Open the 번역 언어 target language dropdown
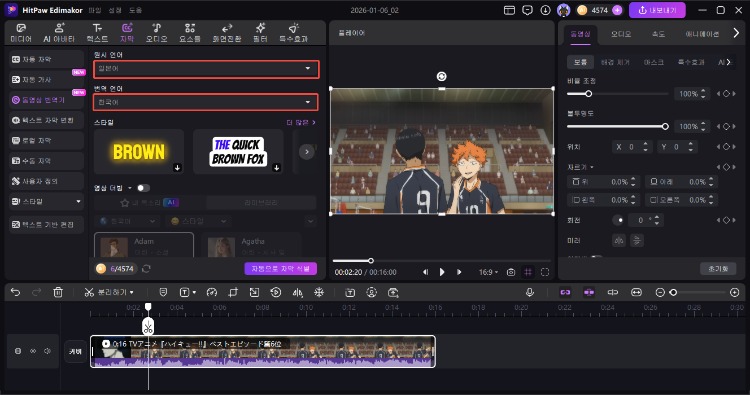Image resolution: width=750 pixels, height=395 pixels. [x=206, y=102]
